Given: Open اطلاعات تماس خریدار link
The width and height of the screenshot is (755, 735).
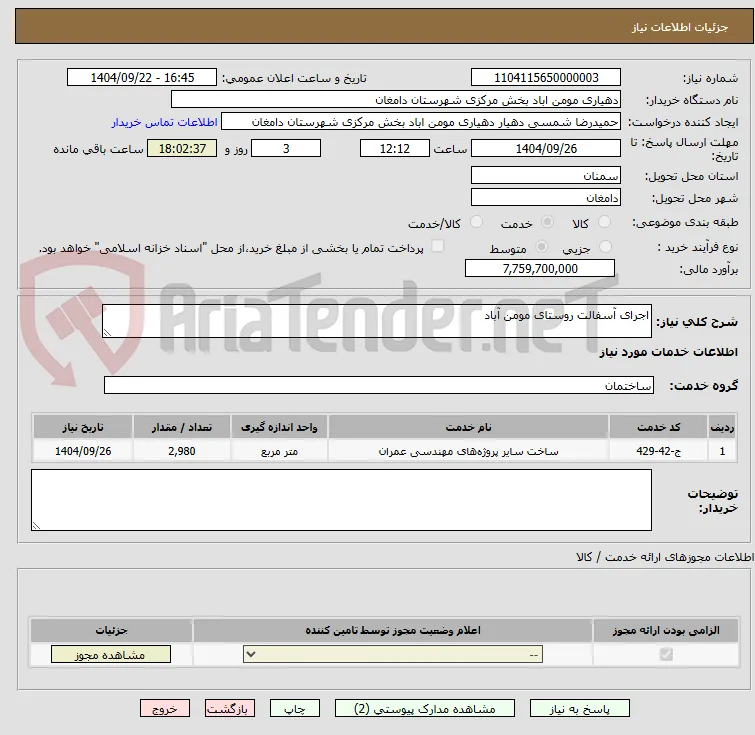Looking at the screenshot, I should pos(165,122).
